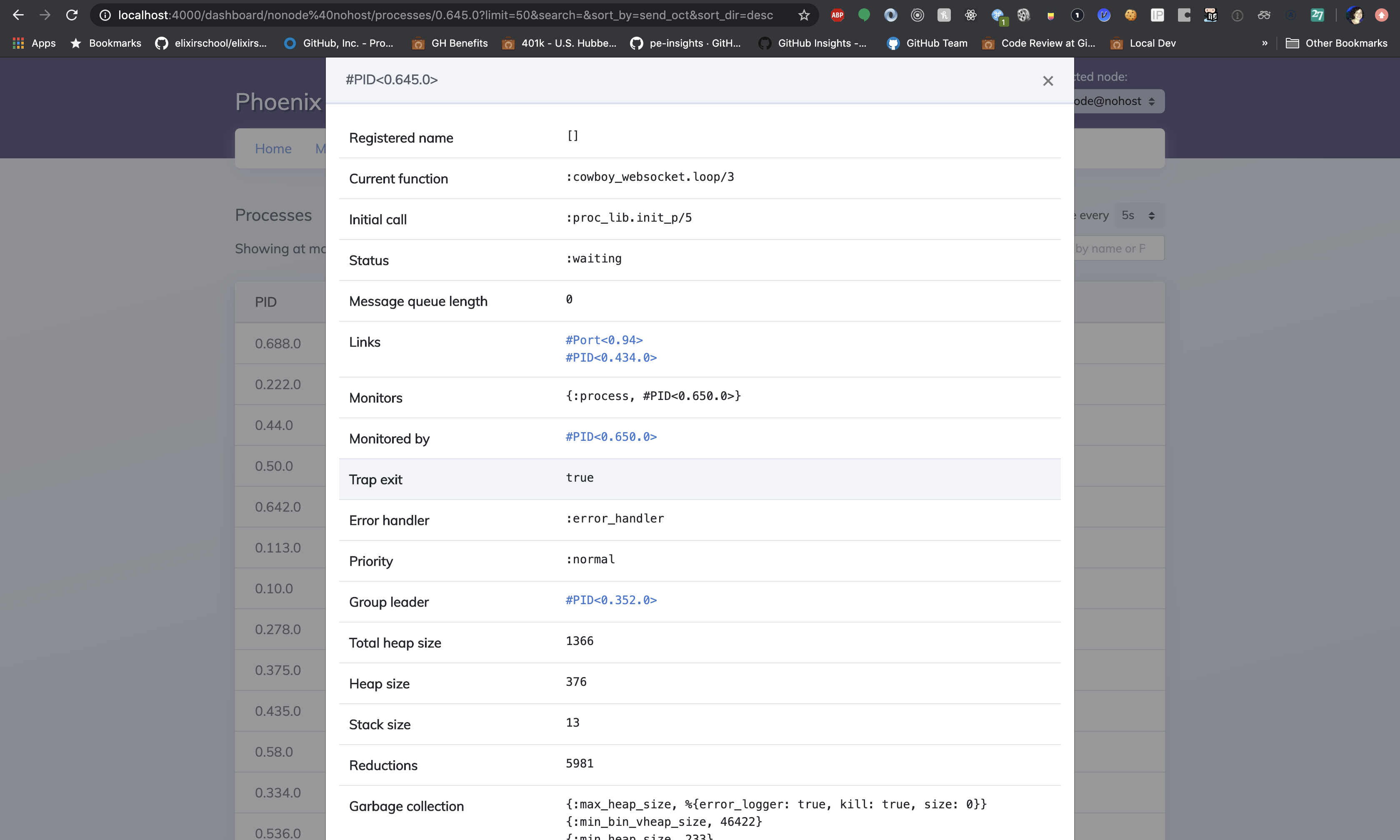Expand the hidden bookmarks overflow chevron
Screen dimensions: 1400x840
(x=1264, y=43)
